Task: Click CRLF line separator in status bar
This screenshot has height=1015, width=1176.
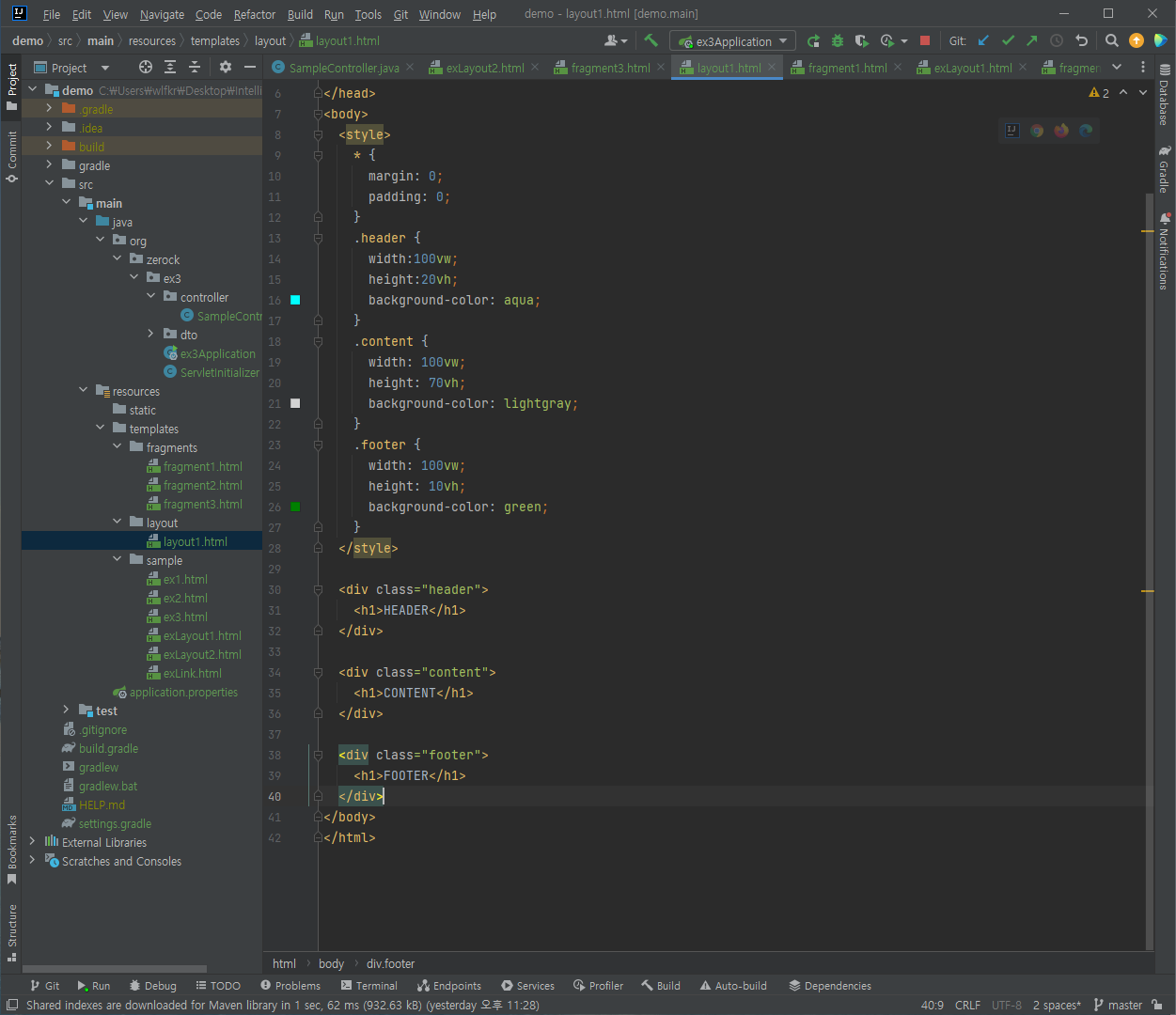Action: pos(967,1005)
